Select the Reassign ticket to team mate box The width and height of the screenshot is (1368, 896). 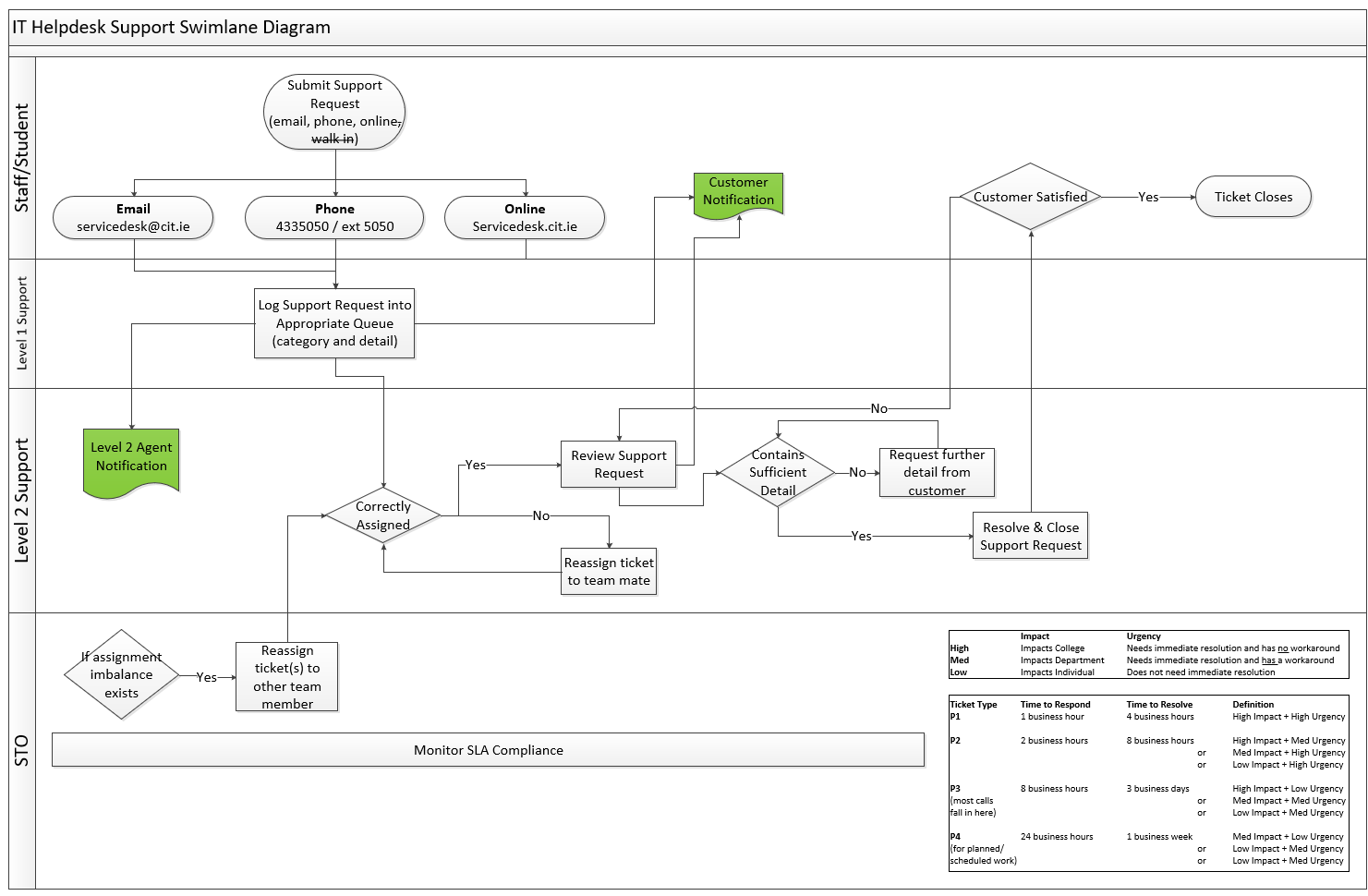[609, 571]
